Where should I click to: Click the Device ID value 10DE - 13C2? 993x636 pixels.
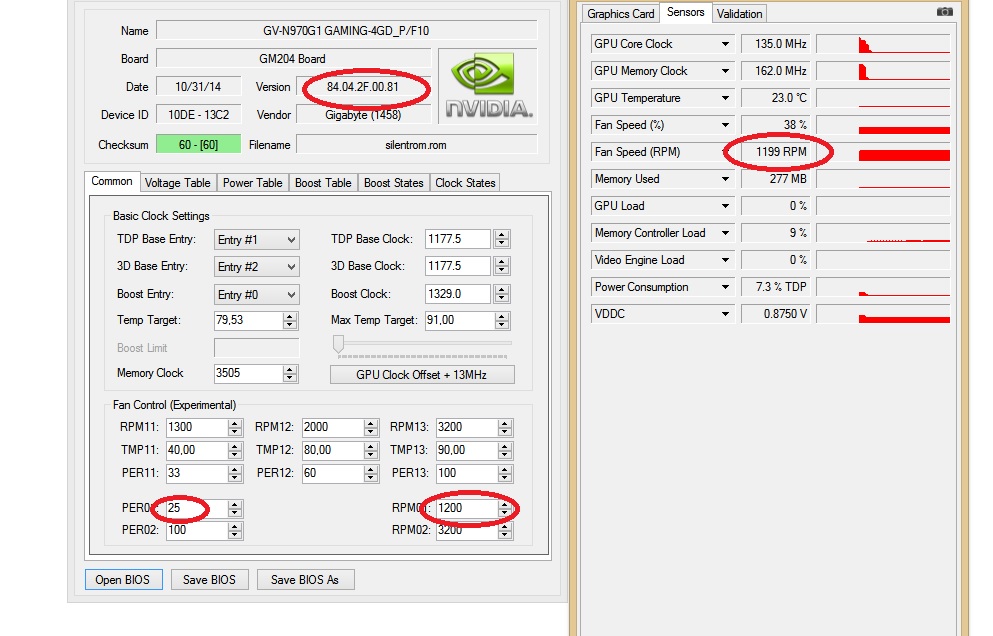point(198,115)
